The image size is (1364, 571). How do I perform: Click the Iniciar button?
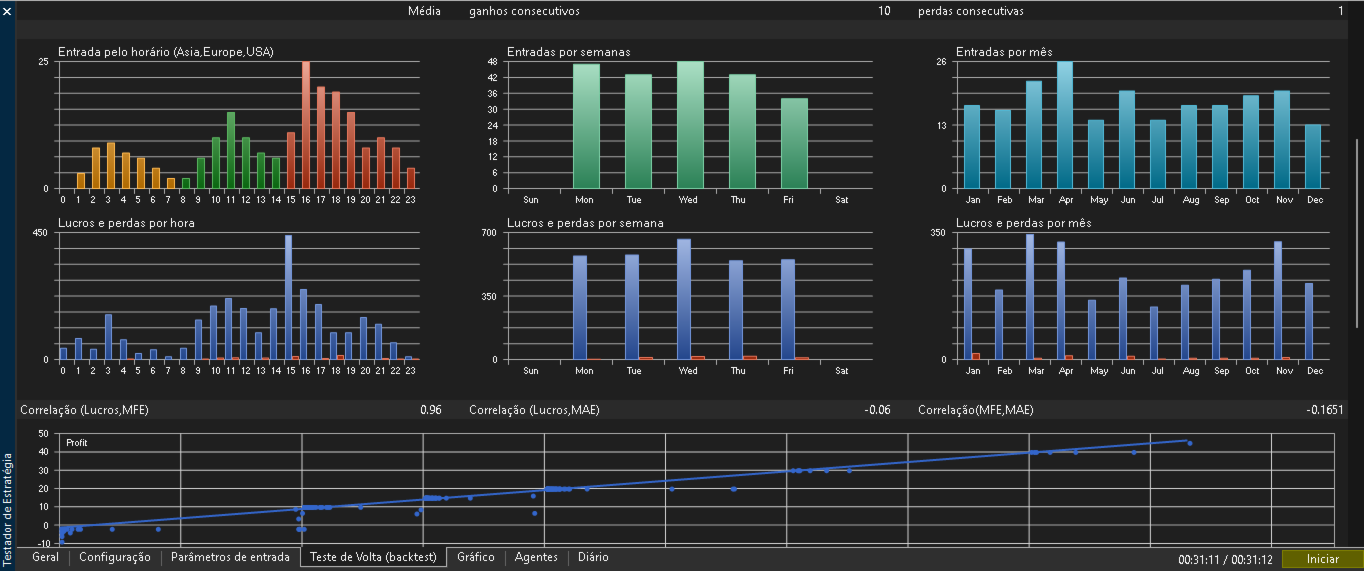(x=1322, y=559)
